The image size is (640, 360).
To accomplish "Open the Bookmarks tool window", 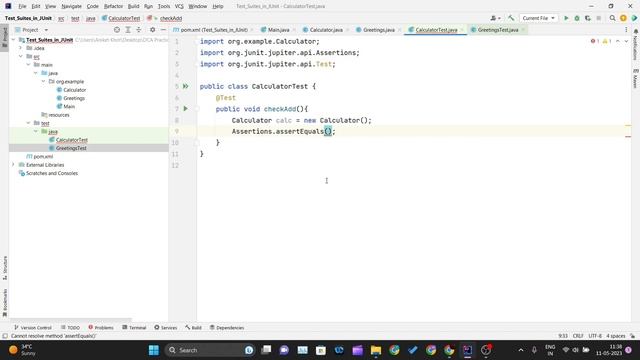I will pos(5,303).
